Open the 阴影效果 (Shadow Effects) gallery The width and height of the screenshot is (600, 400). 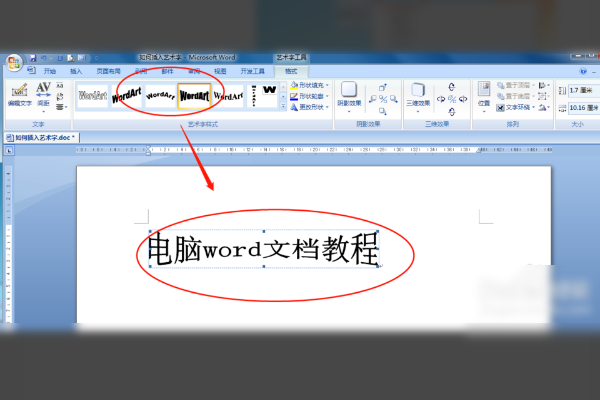pos(349,97)
